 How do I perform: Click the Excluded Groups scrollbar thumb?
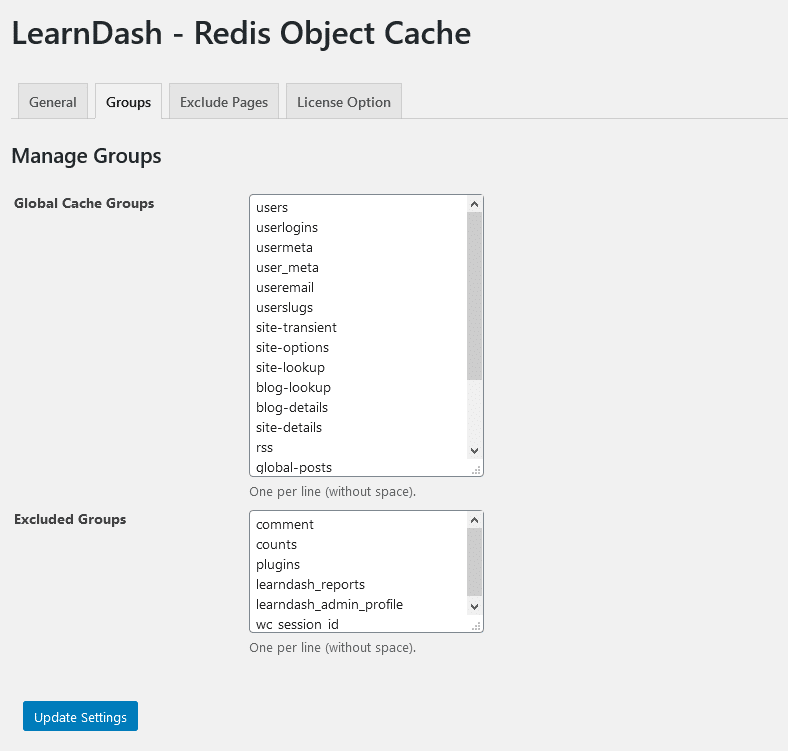click(474, 561)
